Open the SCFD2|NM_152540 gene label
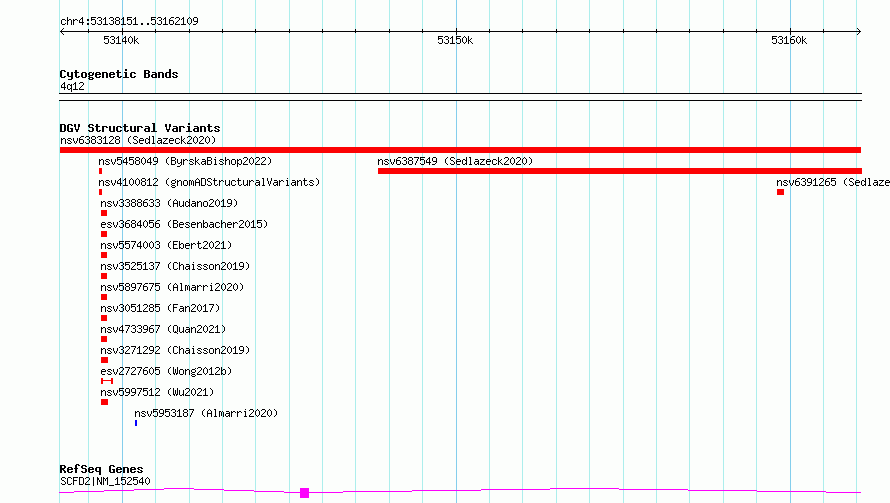 [106, 481]
